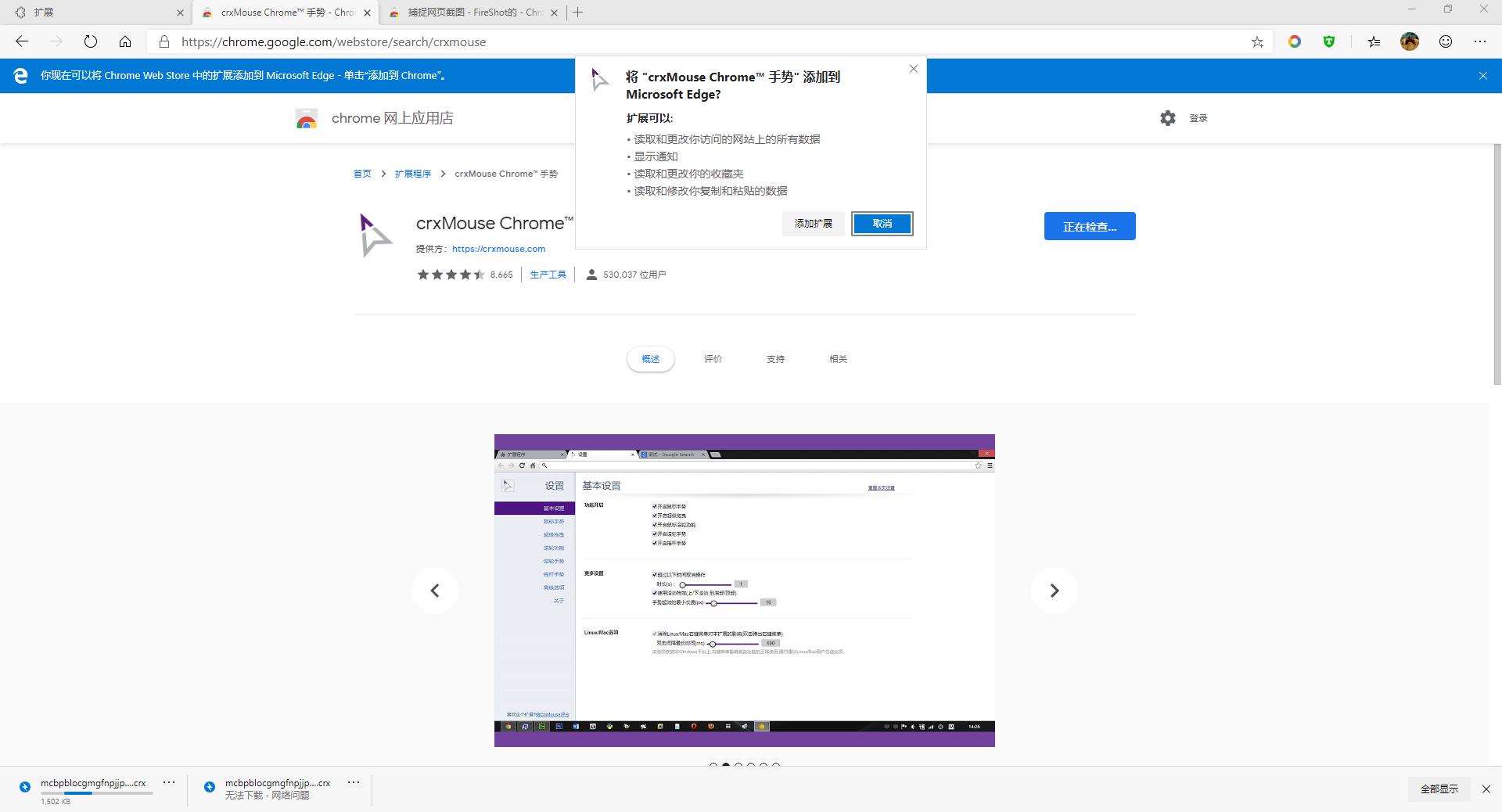Add this page to favorites with the star
Screen dimensions: 1502x812
pyautogui.click(x=1257, y=41)
